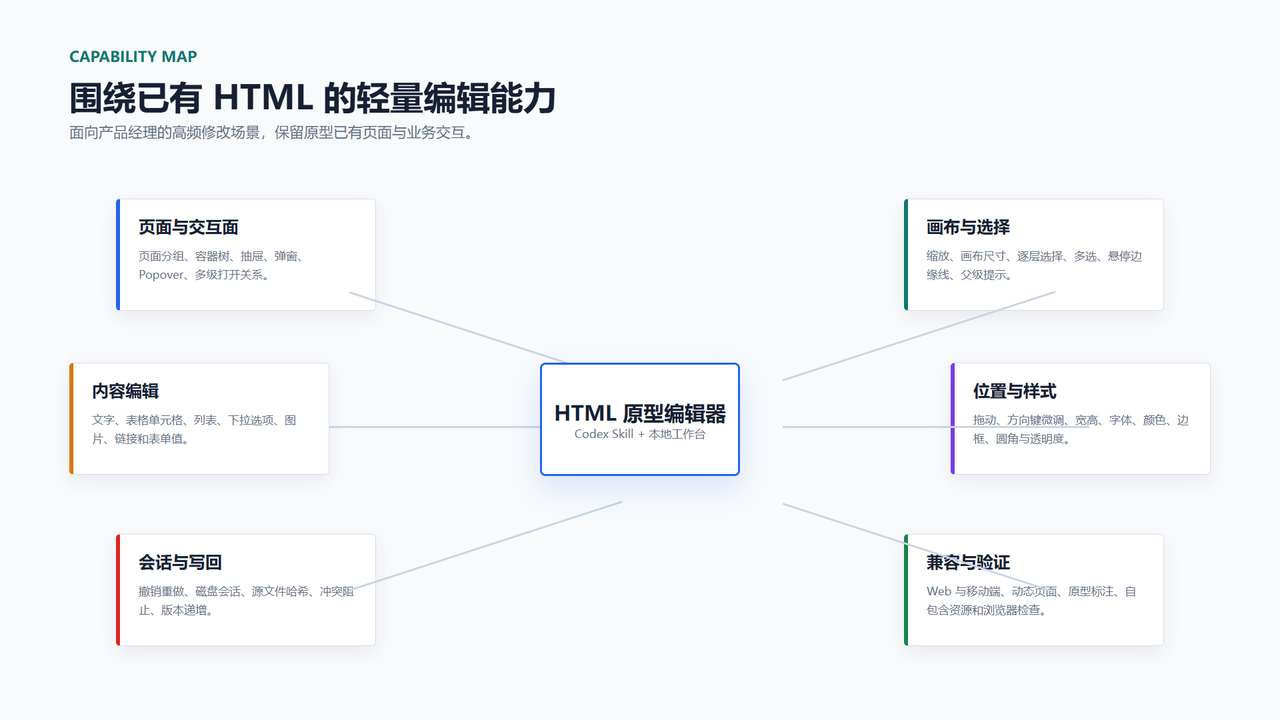Click the blue accent bar of 页面与交互面

tap(118, 254)
